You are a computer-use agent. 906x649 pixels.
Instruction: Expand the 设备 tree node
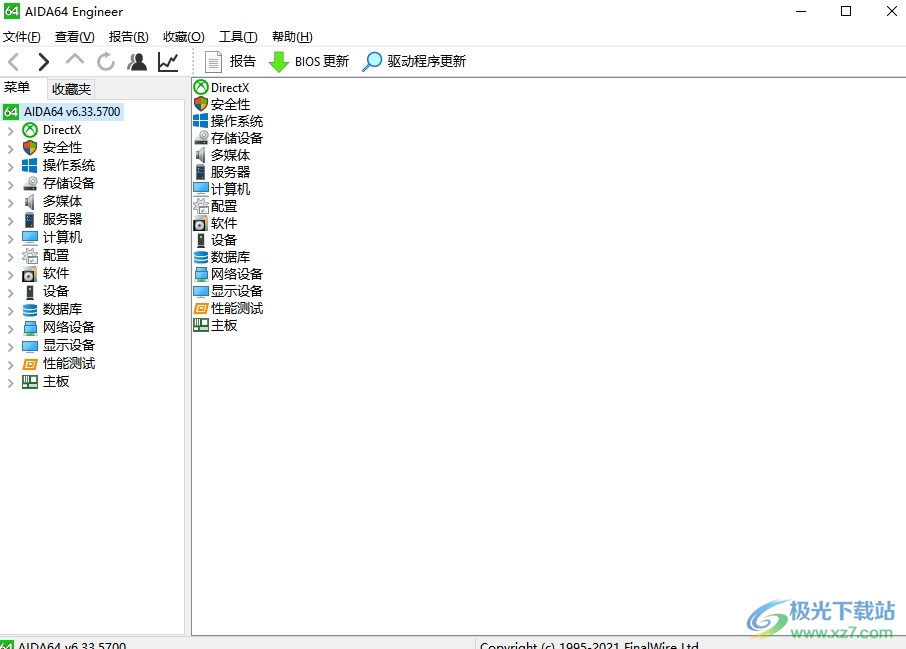click(10, 293)
